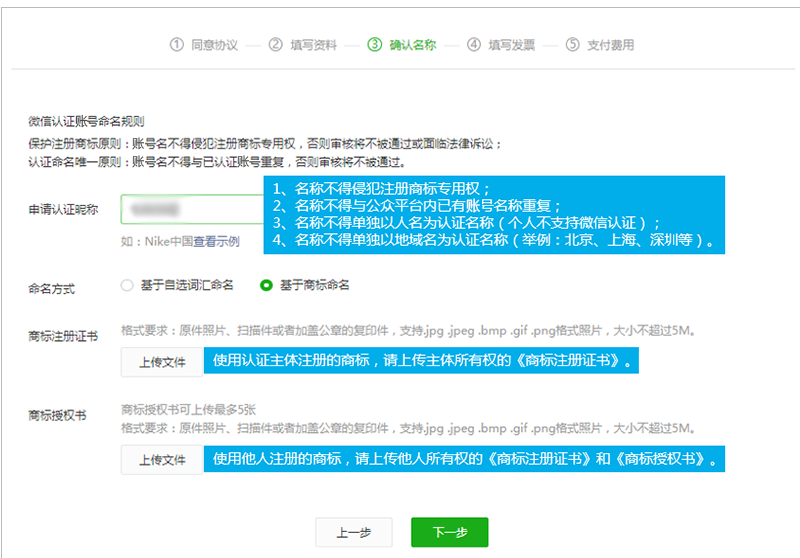Click the step 2 circled number icon
This screenshot has height=558, width=800.
275,45
